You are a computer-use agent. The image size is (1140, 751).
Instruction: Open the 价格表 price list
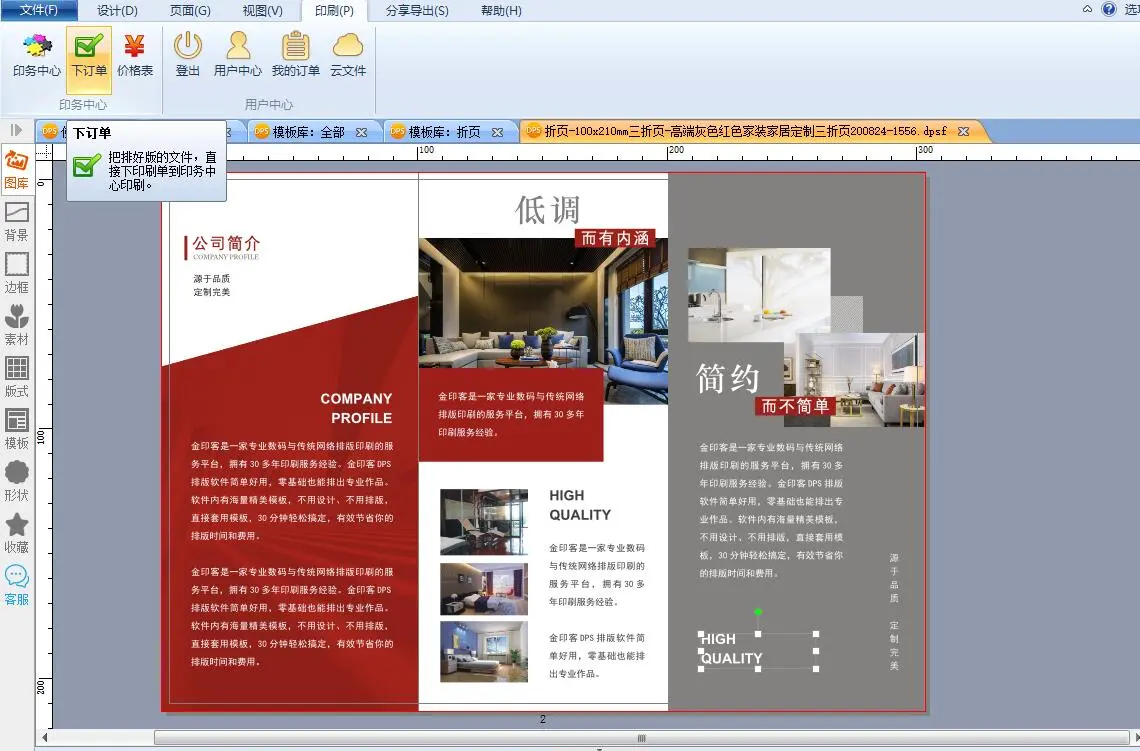pos(135,55)
